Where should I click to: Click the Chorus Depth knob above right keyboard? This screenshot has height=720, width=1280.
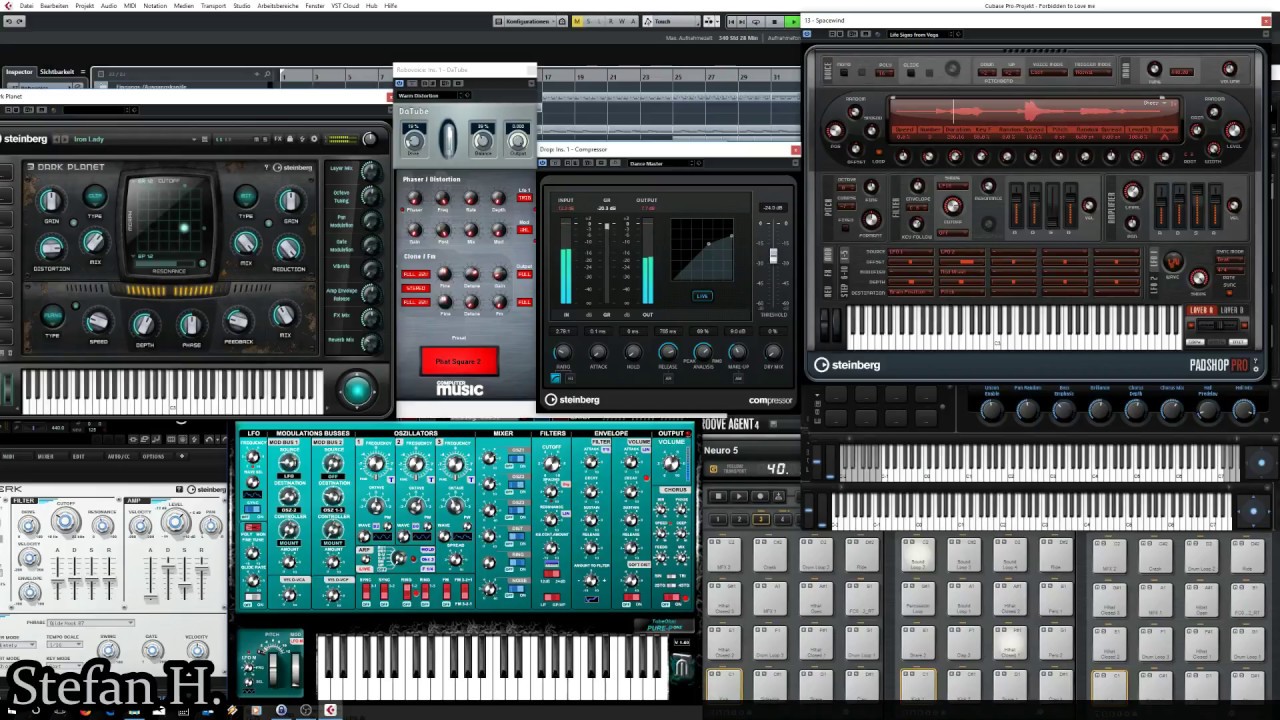coord(1135,410)
